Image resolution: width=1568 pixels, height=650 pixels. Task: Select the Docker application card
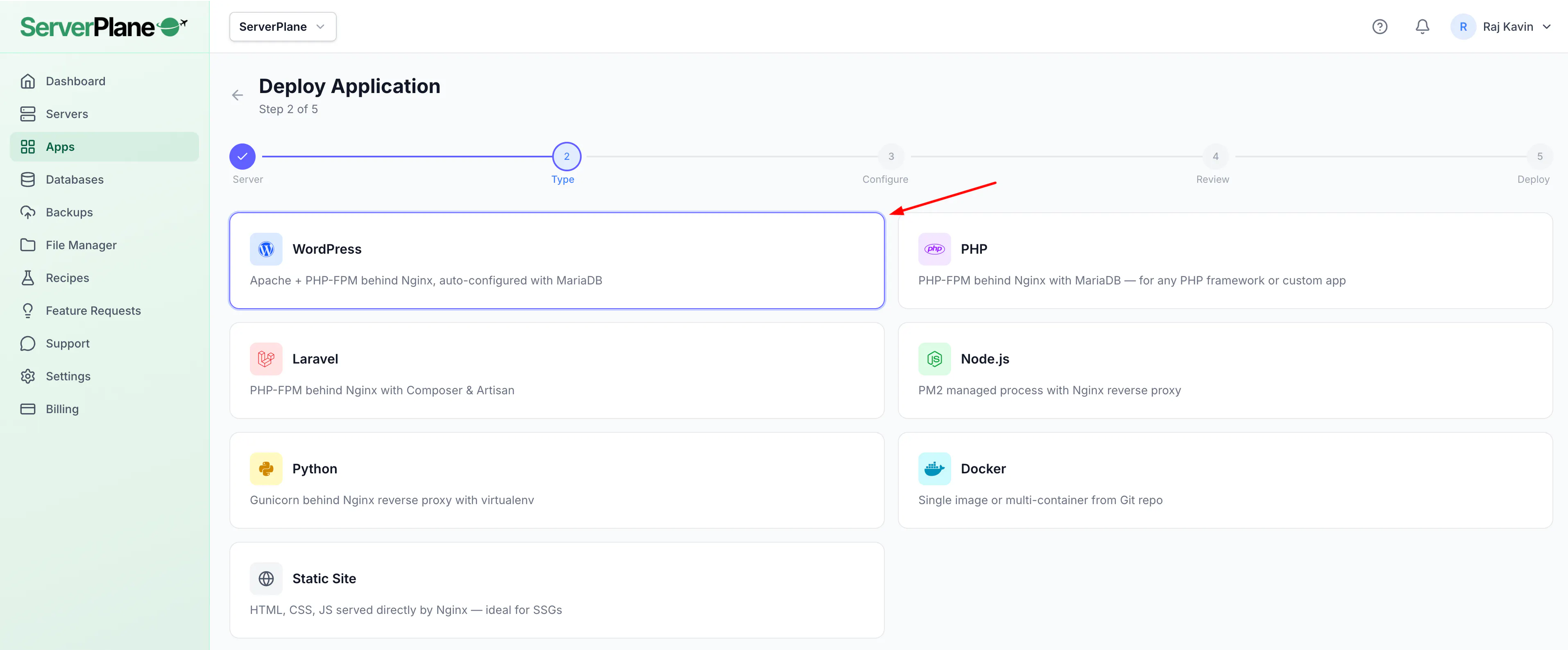pos(1225,480)
